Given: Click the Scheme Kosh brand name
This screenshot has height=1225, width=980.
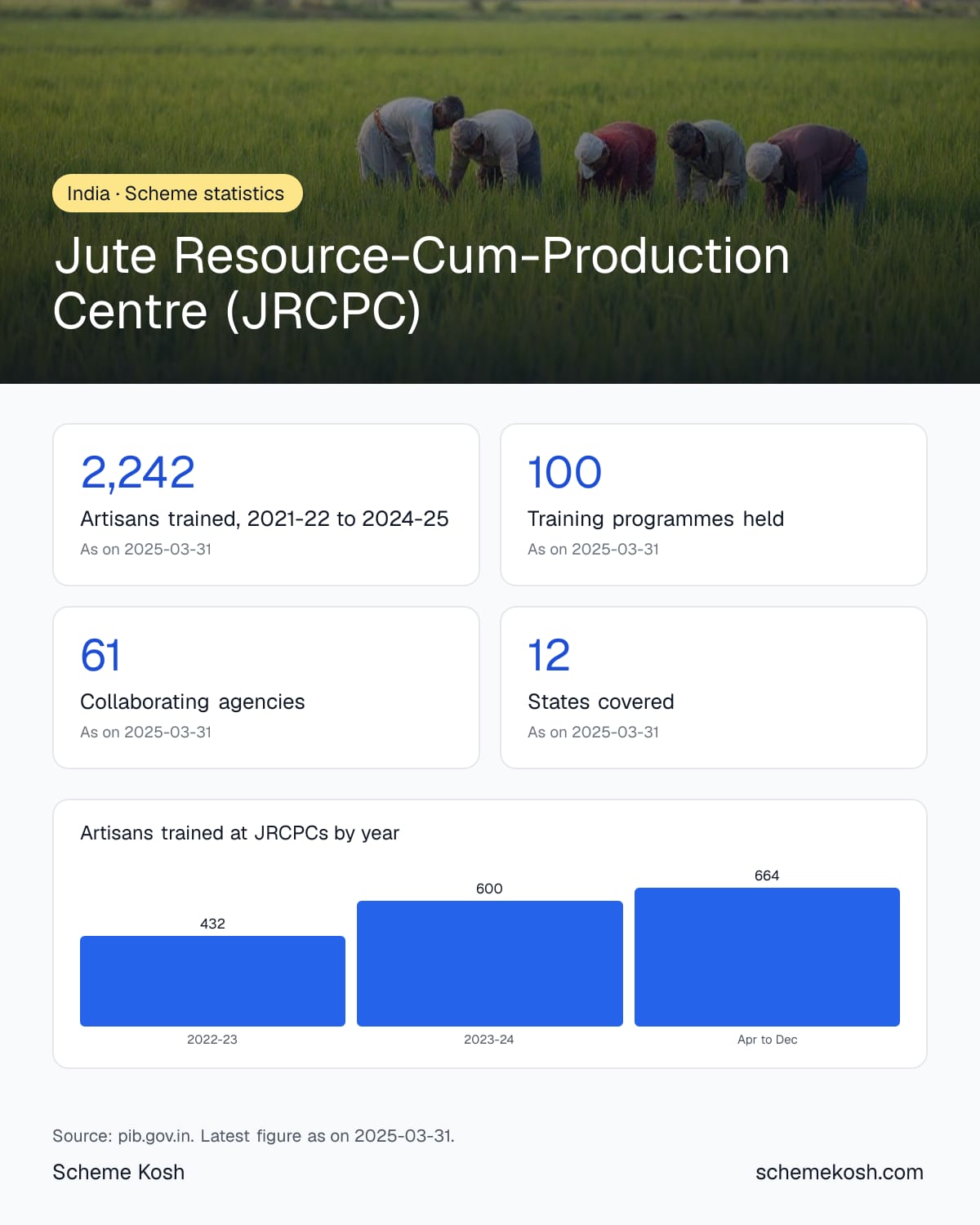Looking at the screenshot, I should (x=118, y=1172).
